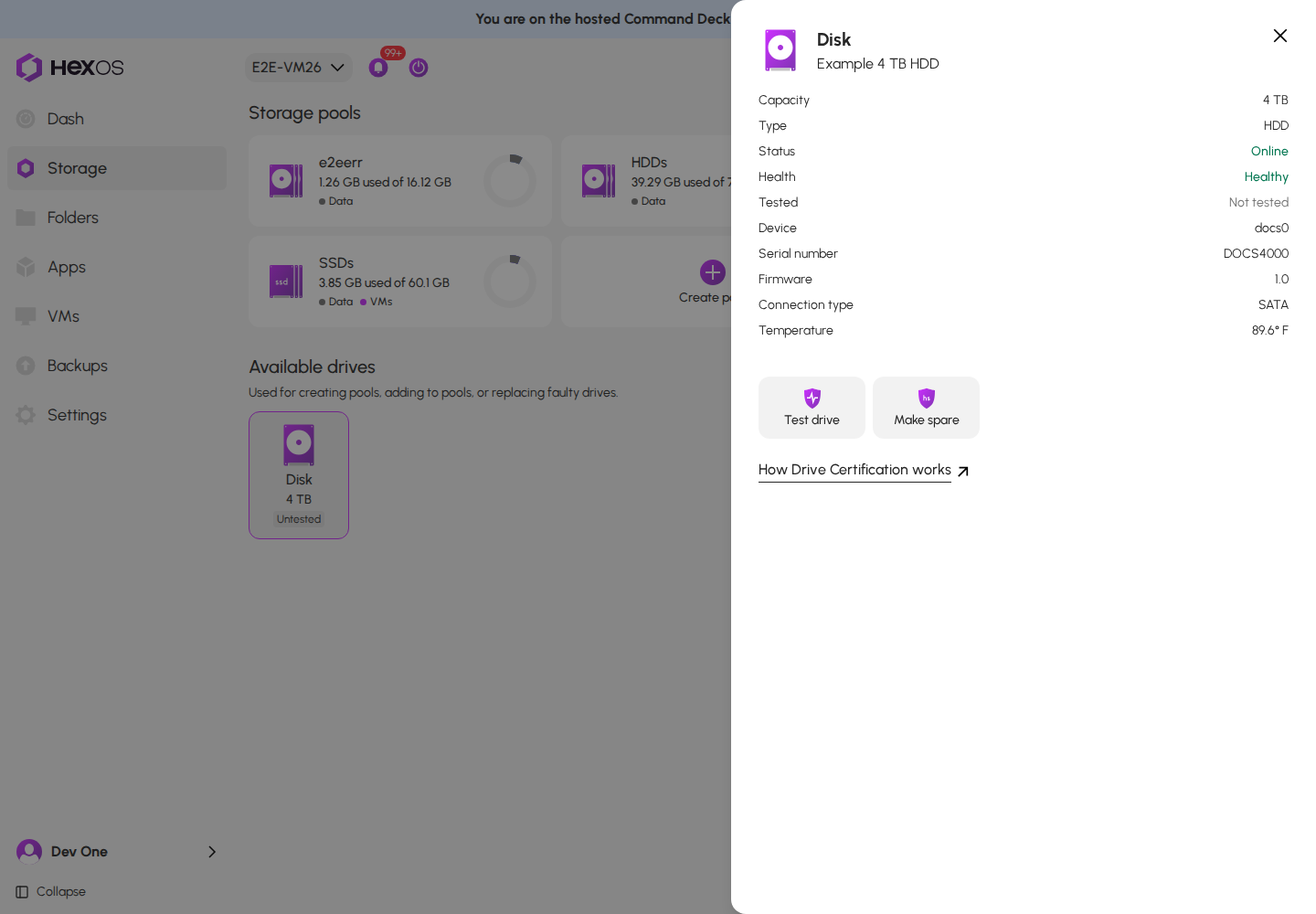Image resolution: width=1316 pixels, height=914 pixels.
Task: Click the Dev One avatar icon
Action: (x=29, y=852)
